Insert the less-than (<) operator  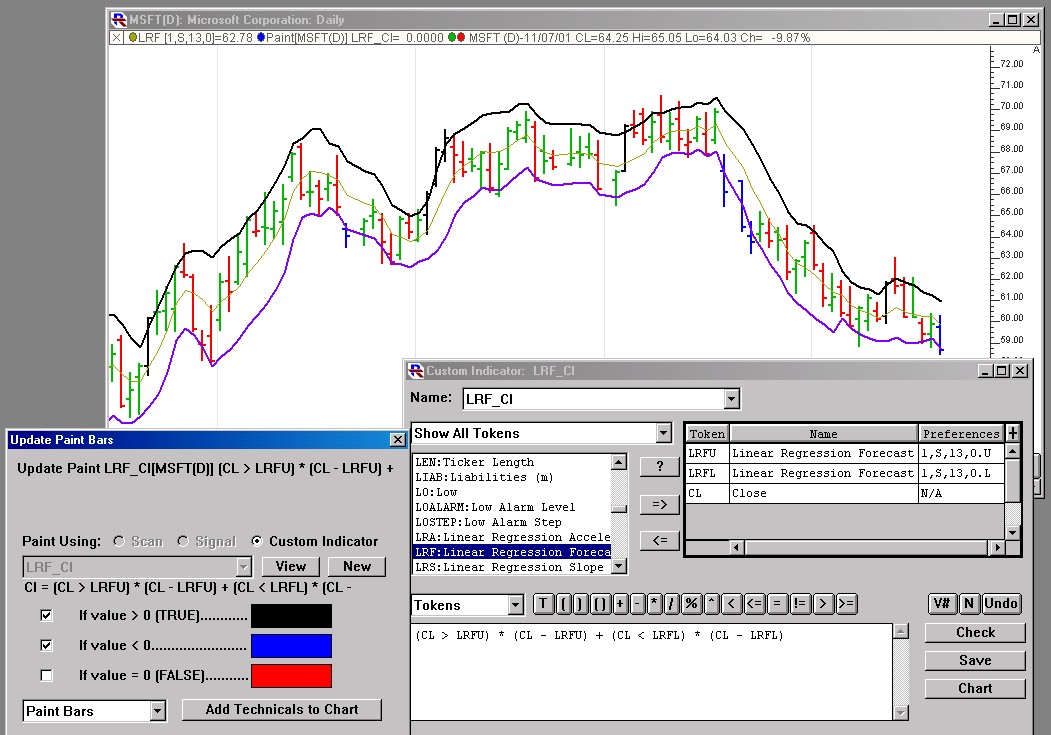[731, 604]
